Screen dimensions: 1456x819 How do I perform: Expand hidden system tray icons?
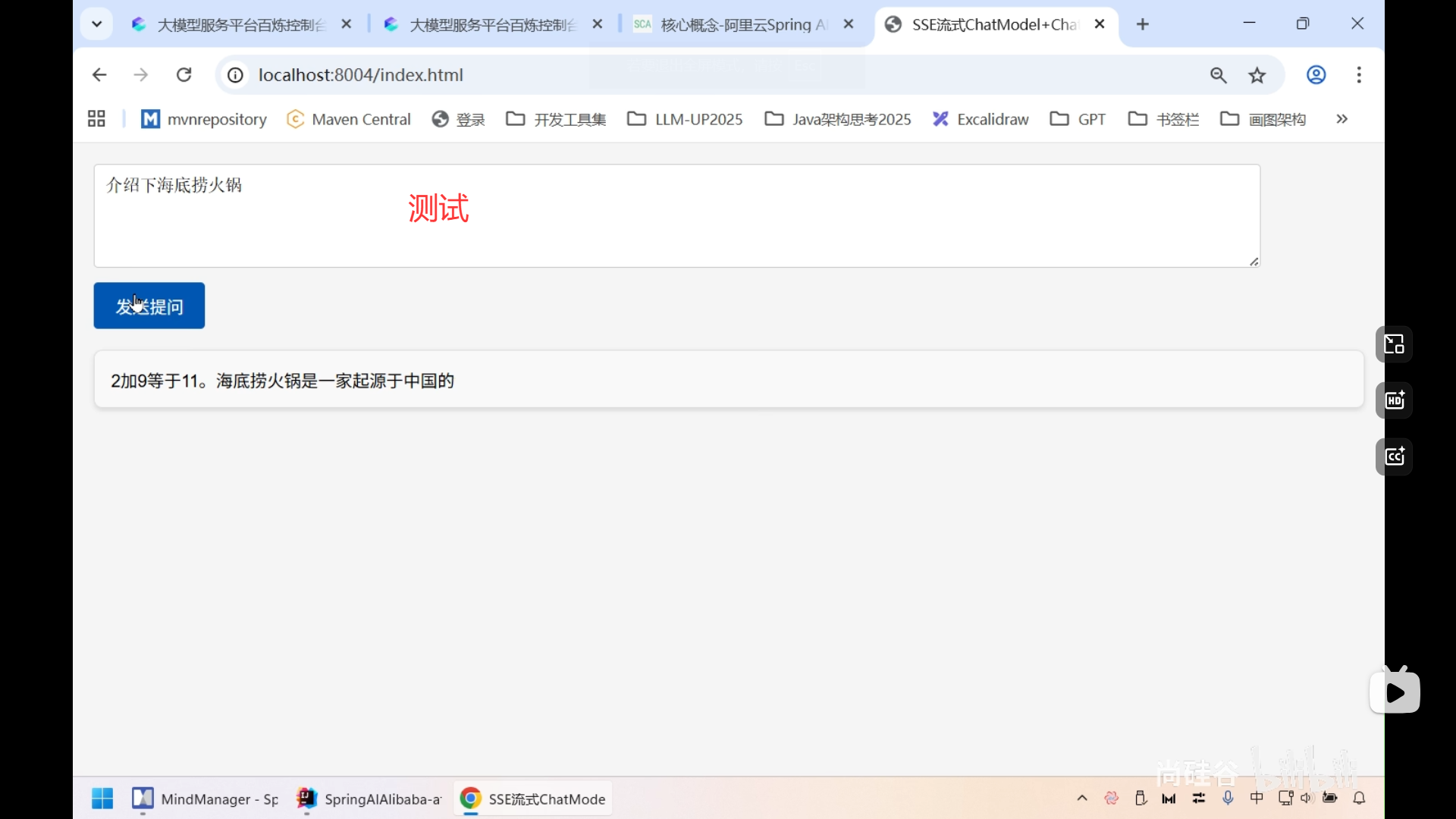(x=1082, y=798)
